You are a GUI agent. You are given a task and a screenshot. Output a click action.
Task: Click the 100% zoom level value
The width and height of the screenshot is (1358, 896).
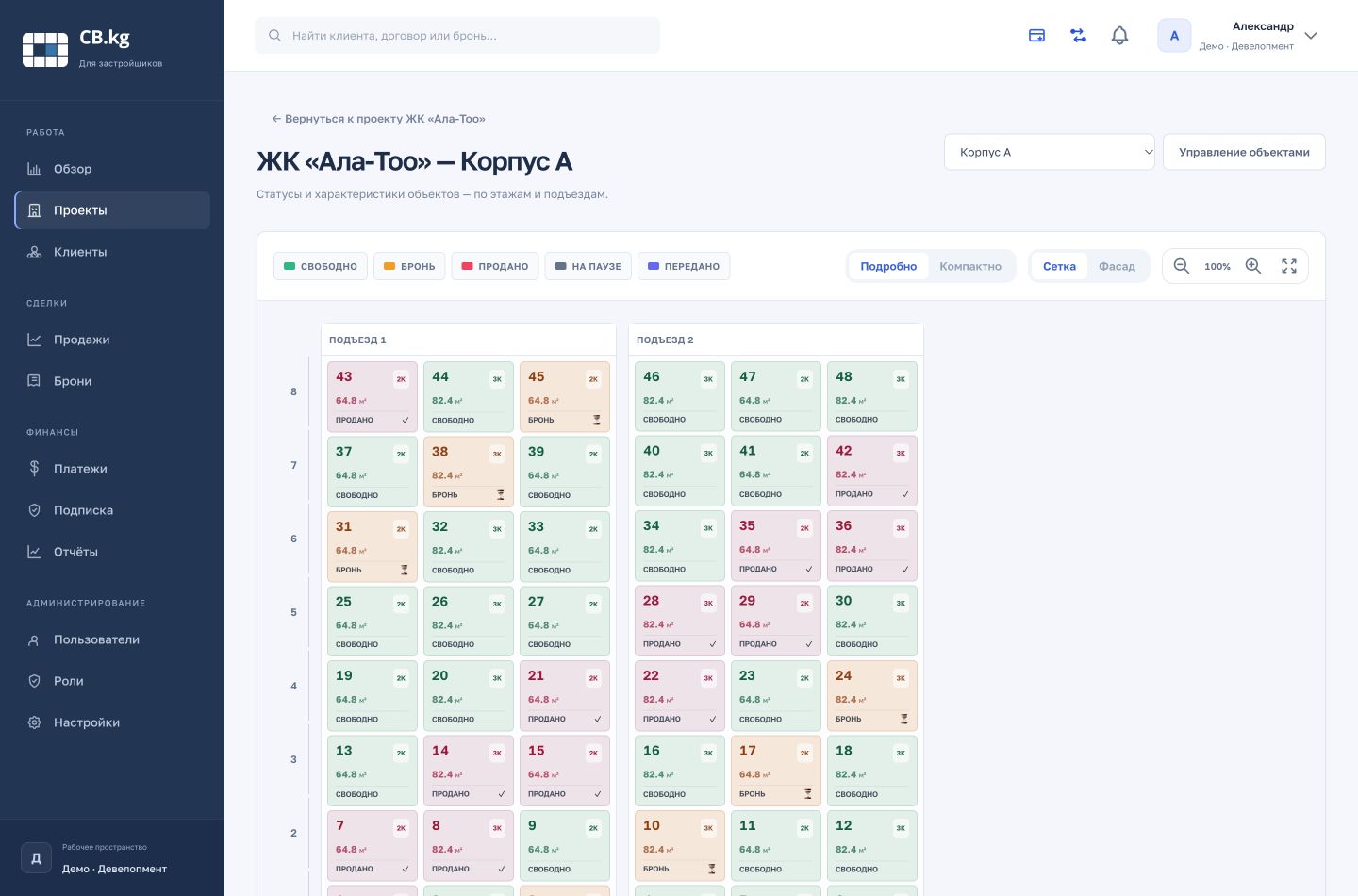[x=1217, y=266]
